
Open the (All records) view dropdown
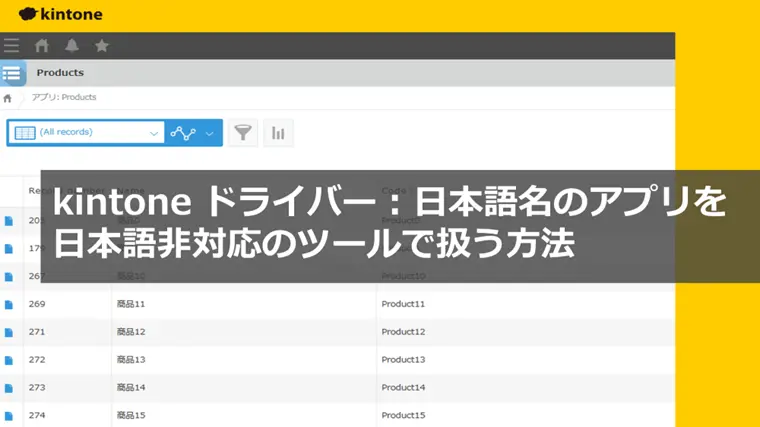pyautogui.click(x=86, y=132)
